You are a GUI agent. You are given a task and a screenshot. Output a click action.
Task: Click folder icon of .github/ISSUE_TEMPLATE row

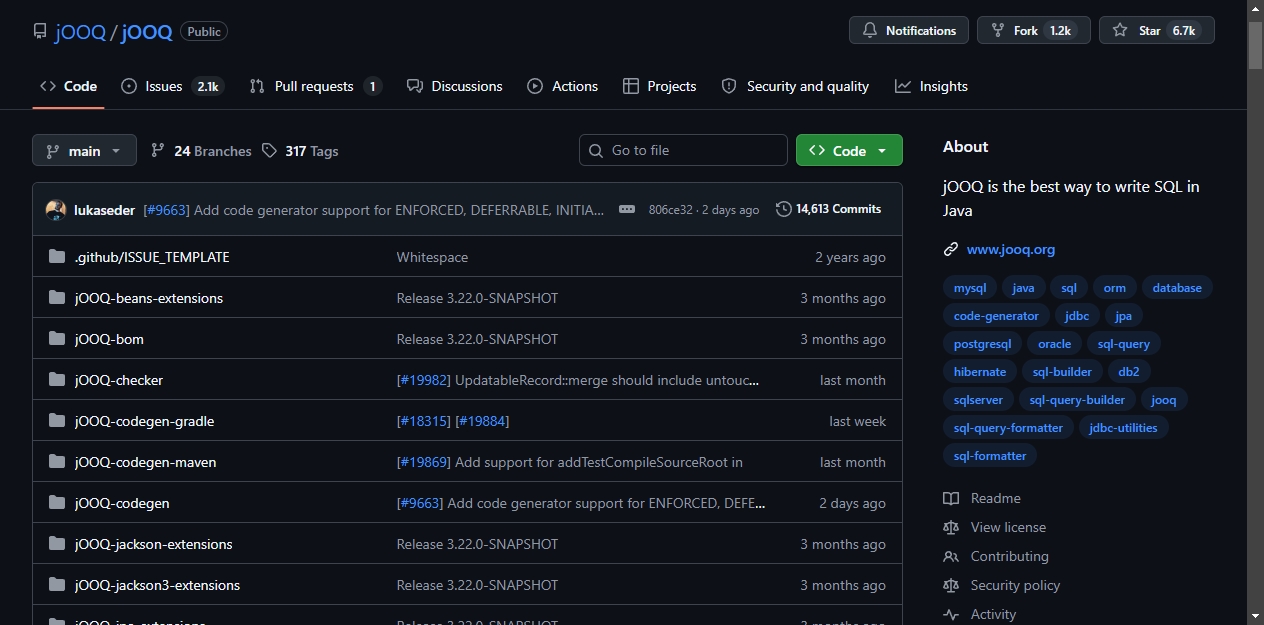(57, 257)
